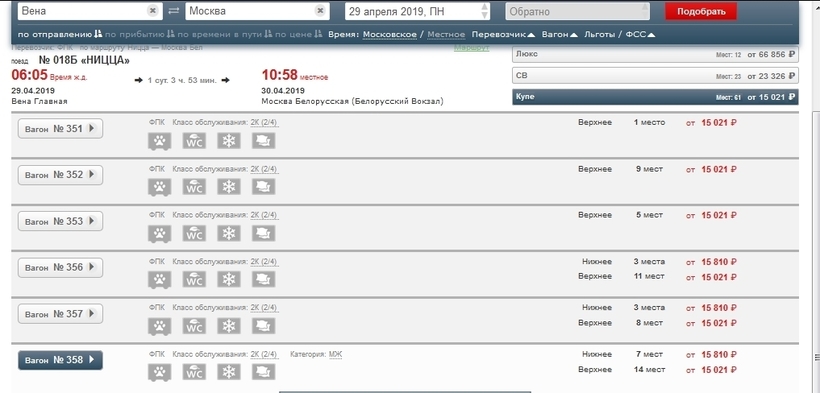The height and width of the screenshot is (393, 820).
Task: Click air conditioning icon for wagon 356
Action: (x=229, y=279)
